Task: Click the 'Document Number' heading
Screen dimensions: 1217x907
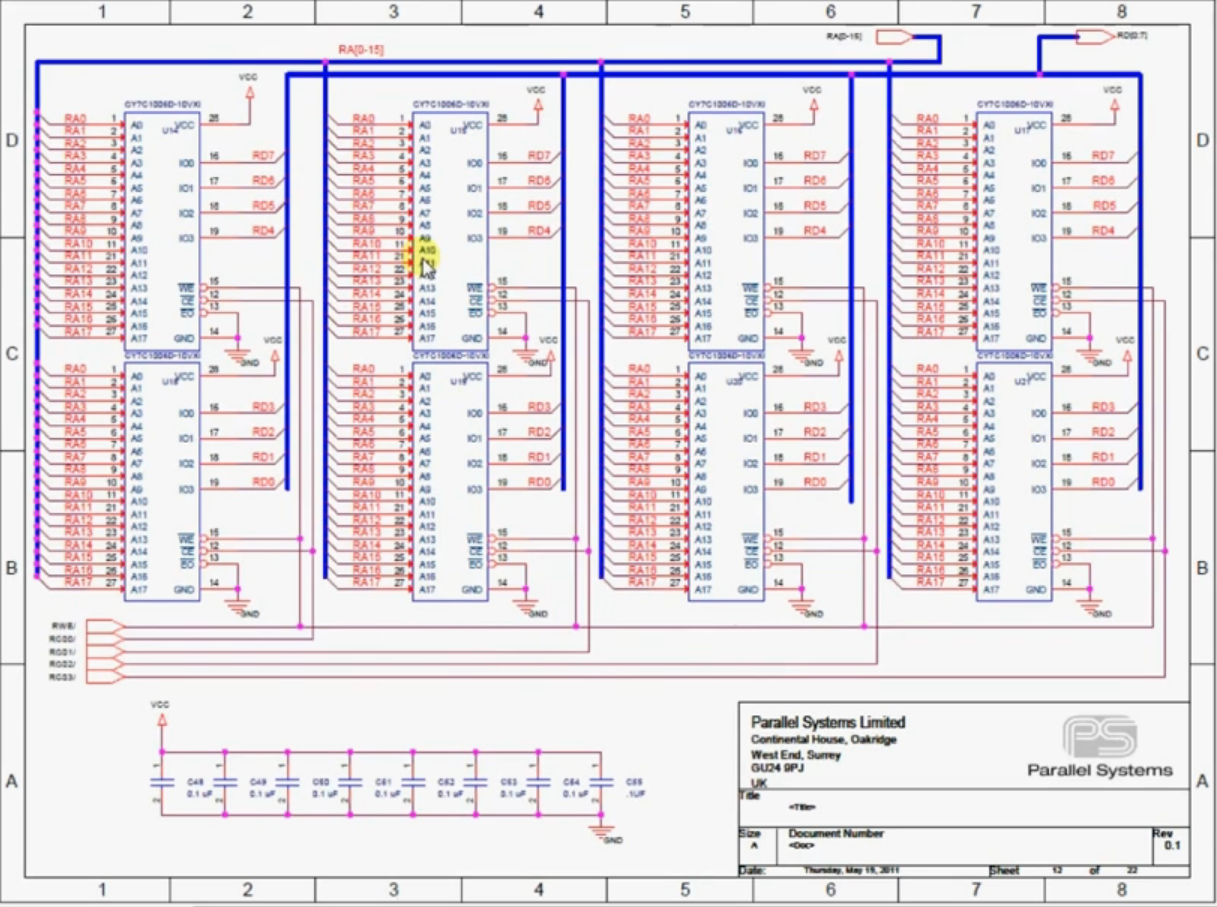Action: tap(836, 833)
